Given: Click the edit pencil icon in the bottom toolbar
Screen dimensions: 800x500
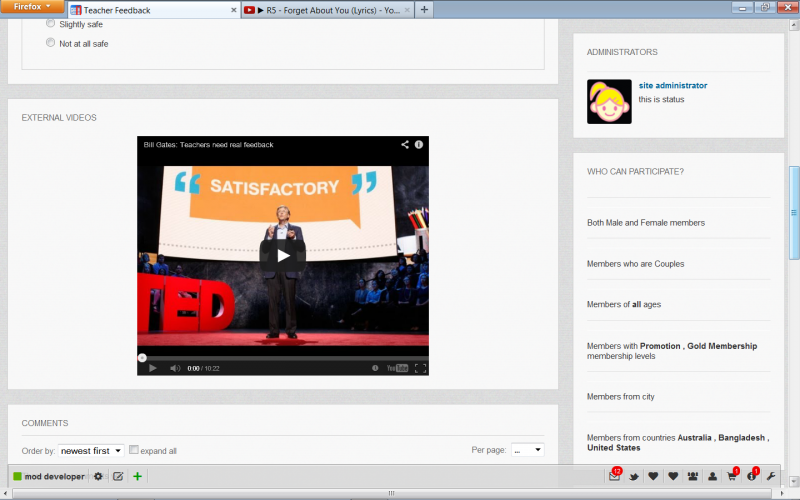Looking at the screenshot, I should (x=118, y=476).
